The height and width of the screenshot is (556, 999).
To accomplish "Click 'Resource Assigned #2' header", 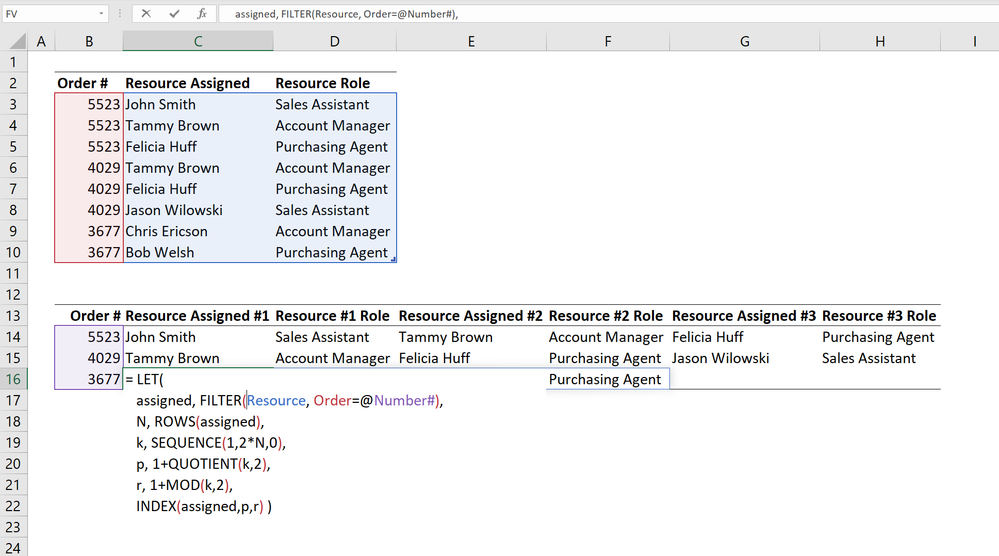I will 470,316.
